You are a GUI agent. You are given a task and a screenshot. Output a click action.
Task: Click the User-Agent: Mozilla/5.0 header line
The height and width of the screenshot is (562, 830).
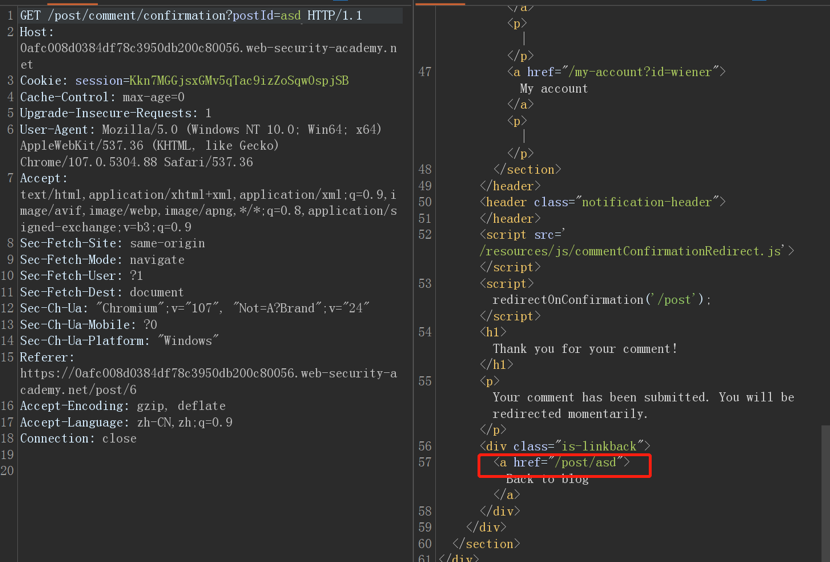coord(201,129)
